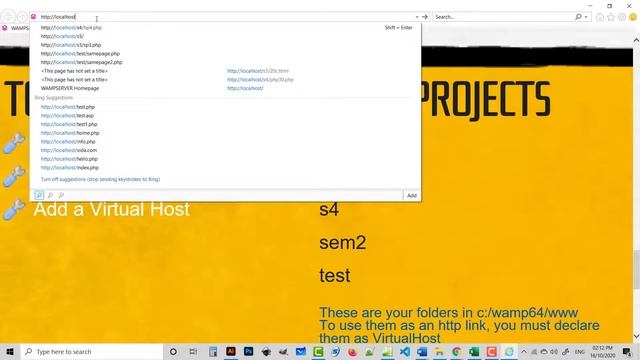Open Google Chrome from the taskbar
The width and height of the screenshot is (640, 360).
tap(456, 351)
